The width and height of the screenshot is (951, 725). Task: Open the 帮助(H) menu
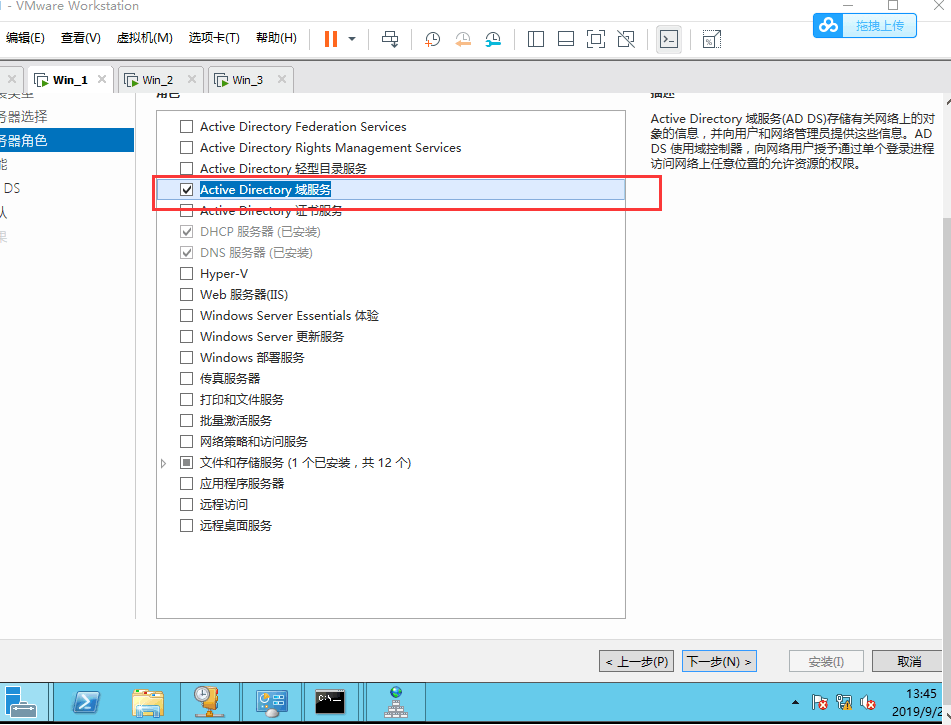[x=277, y=38]
